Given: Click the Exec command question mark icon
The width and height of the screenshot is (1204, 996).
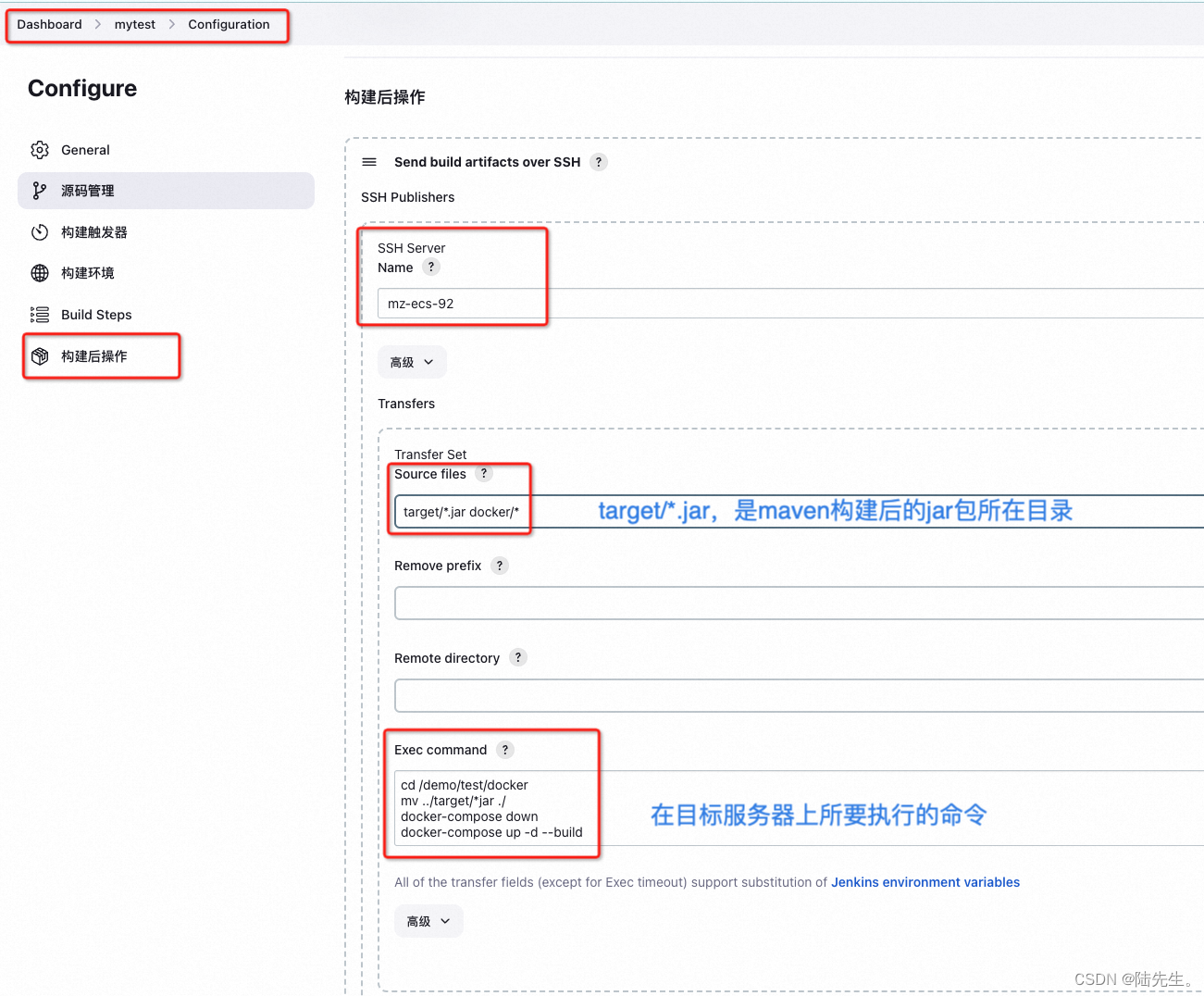Looking at the screenshot, I should (505, 750).
